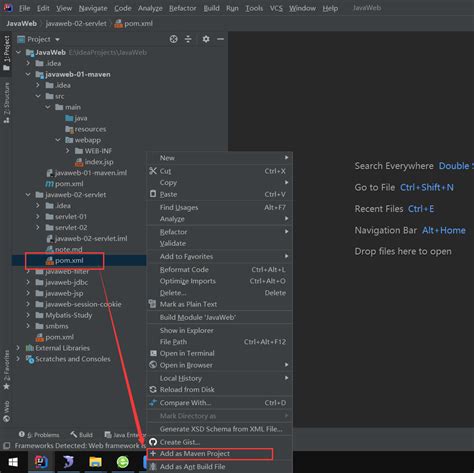Click the locate/select opened file target icon

(173, 39)
